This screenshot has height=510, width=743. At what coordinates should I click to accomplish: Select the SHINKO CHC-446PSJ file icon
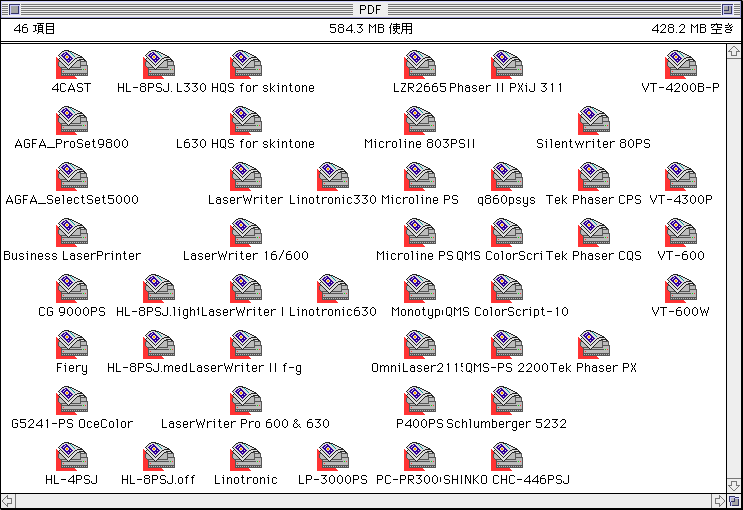(507, 456)
